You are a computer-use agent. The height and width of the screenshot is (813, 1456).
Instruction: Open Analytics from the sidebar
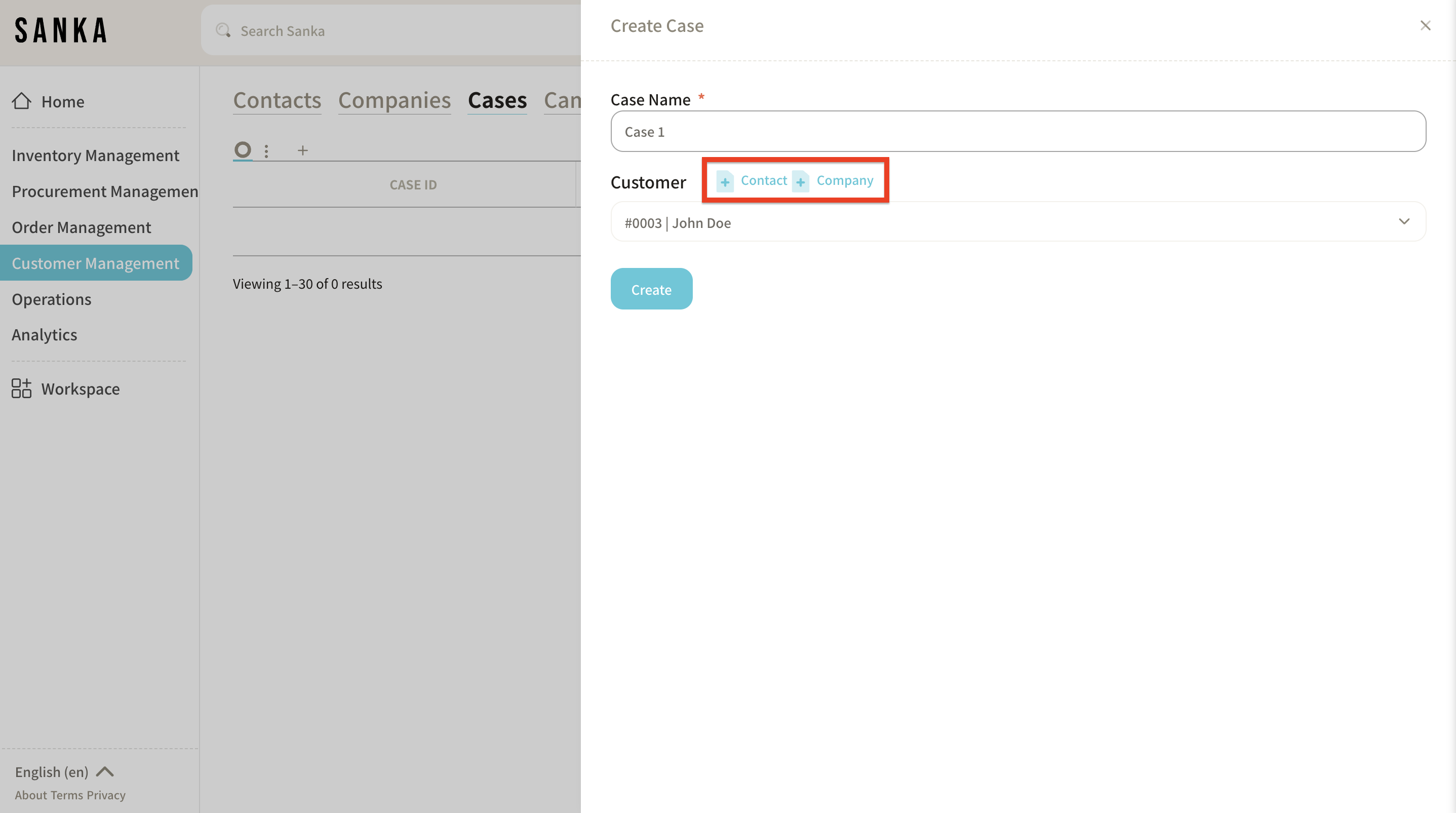click(x=45, y=335)
